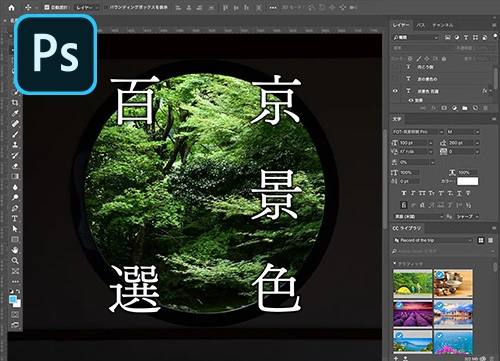Viewport: 500px width, 361px height.
Task: Select the Dodge tool
Action: point(15,197)
